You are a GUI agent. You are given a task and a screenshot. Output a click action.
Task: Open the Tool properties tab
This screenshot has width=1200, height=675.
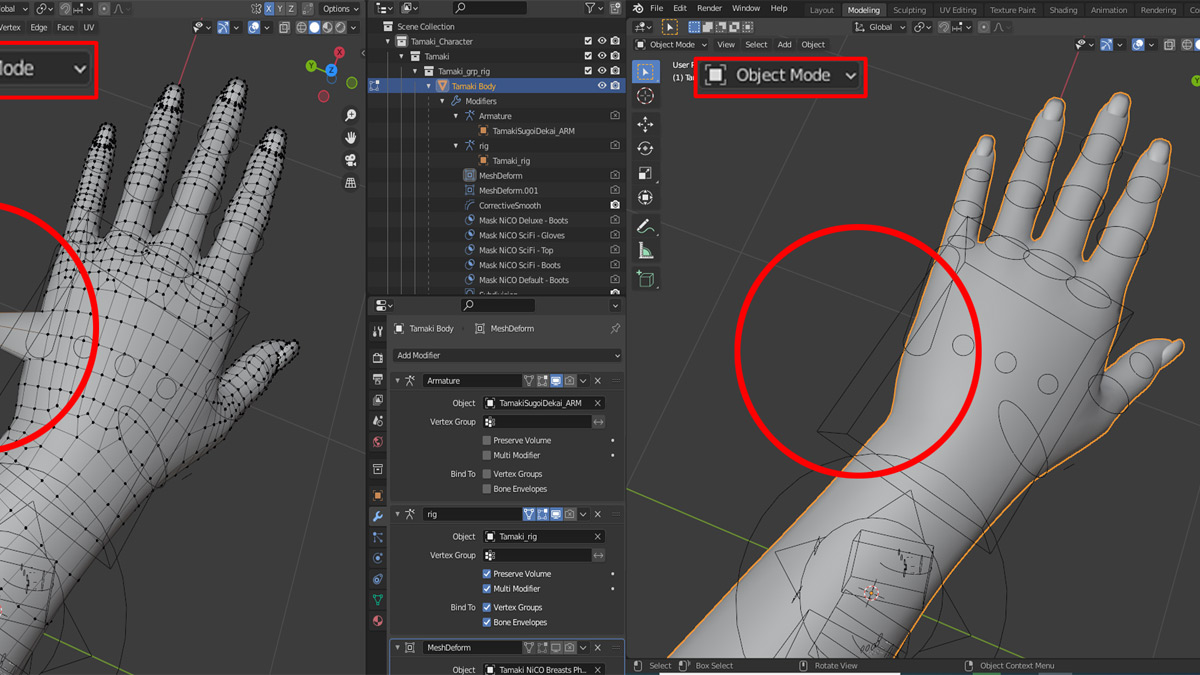377,331
